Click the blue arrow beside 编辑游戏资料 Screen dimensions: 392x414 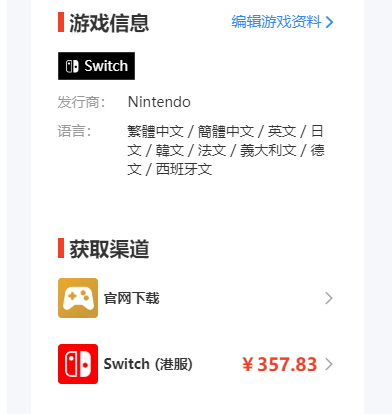coord(329,22)
